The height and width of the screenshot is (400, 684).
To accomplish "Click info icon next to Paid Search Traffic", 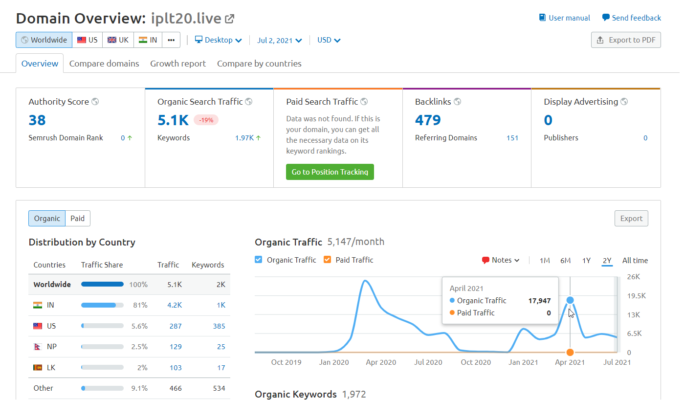I will tap(364, 102).
